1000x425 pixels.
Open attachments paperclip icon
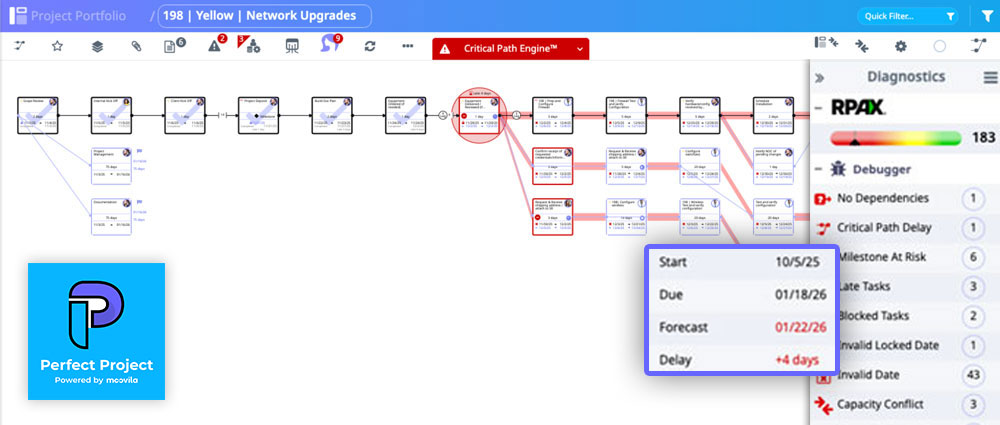pos(136,46)
